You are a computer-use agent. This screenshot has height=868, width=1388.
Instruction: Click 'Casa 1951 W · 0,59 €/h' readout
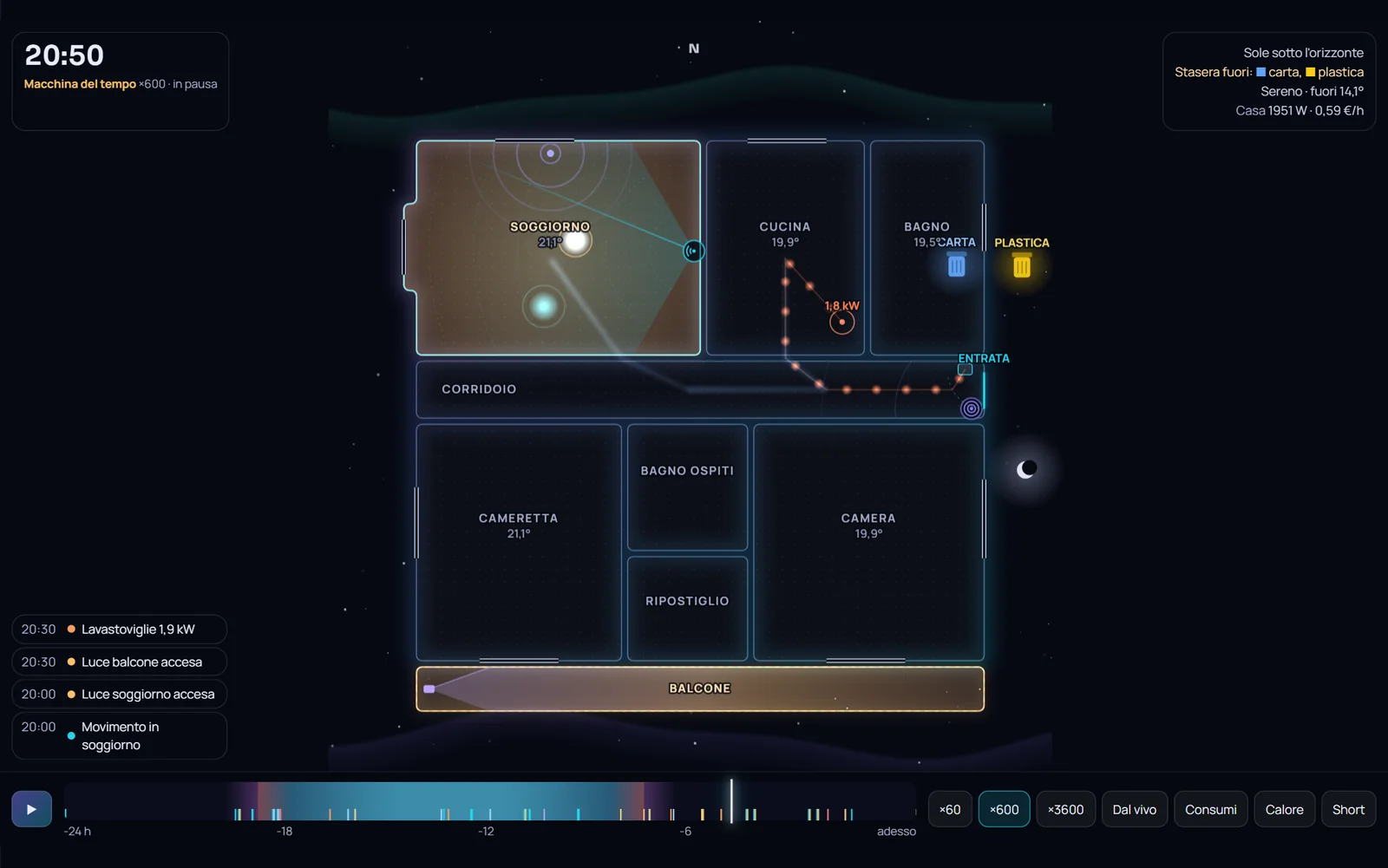click(1300, 110)
